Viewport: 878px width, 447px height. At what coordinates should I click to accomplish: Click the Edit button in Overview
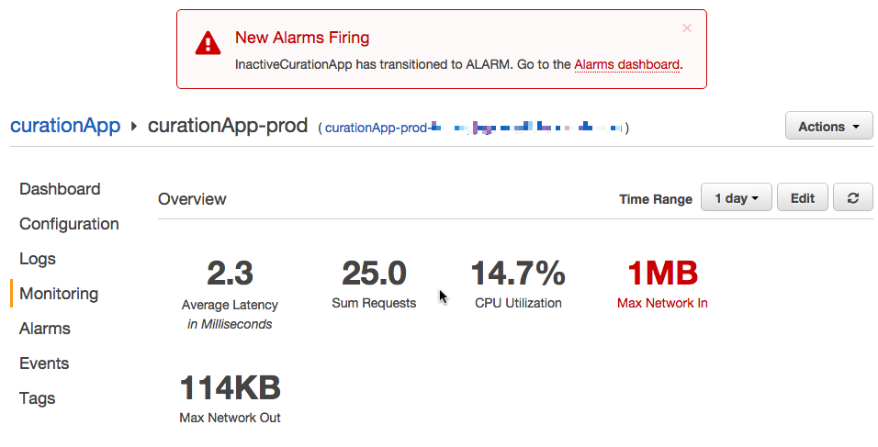tap(802, 198)
